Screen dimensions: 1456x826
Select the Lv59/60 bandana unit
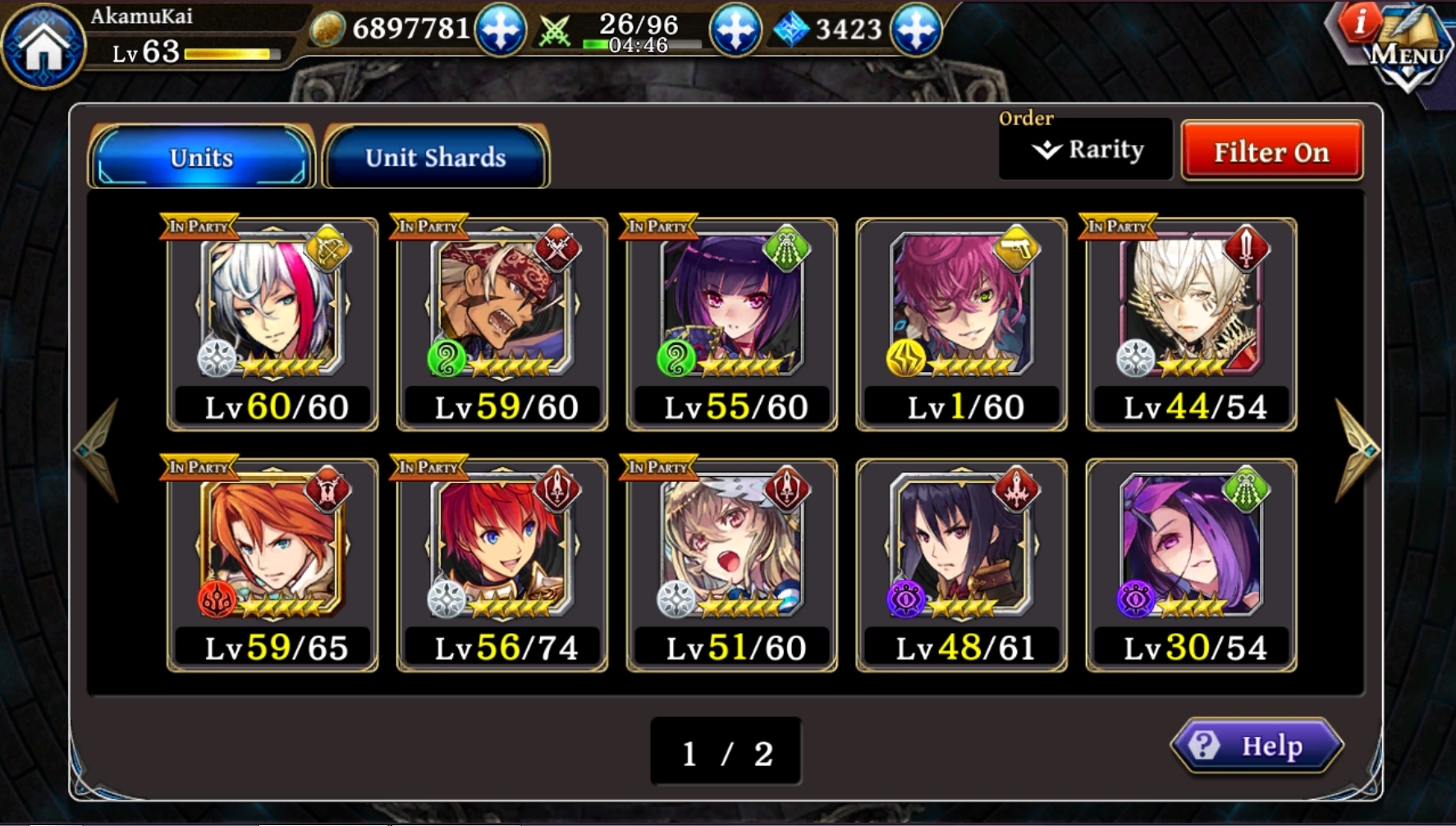502,324
